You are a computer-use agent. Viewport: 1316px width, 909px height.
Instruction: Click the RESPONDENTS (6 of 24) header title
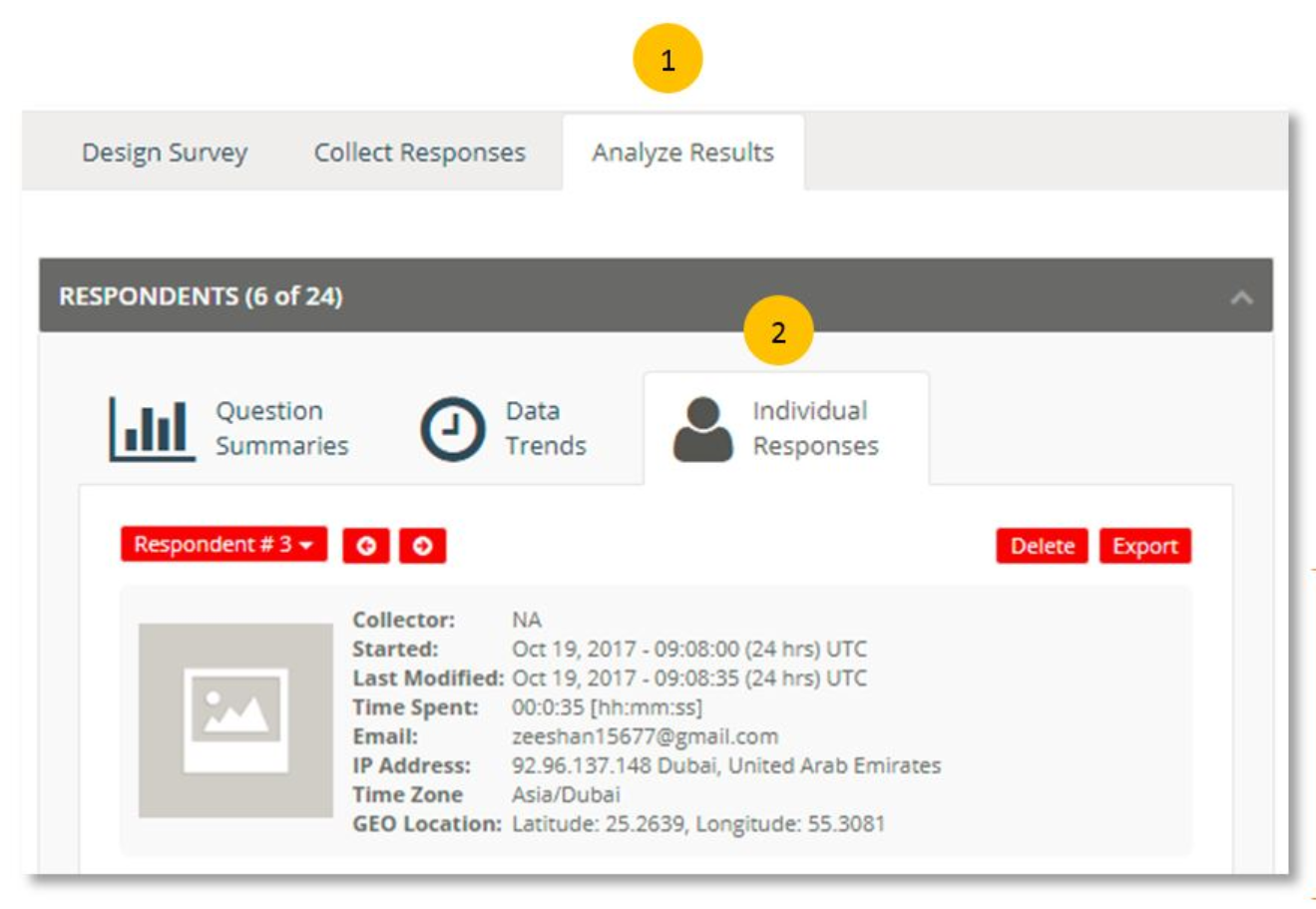pos(201,296)
